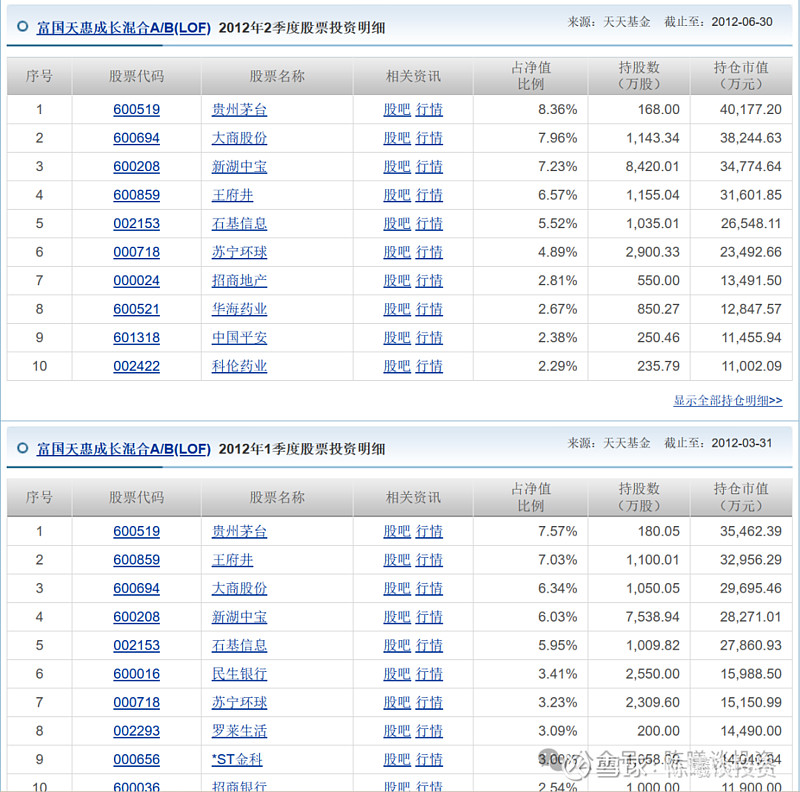Open 行情 for 王府井 in 2季度 table
This screenshot has width=800, height=792.
[x=429, y=195]
